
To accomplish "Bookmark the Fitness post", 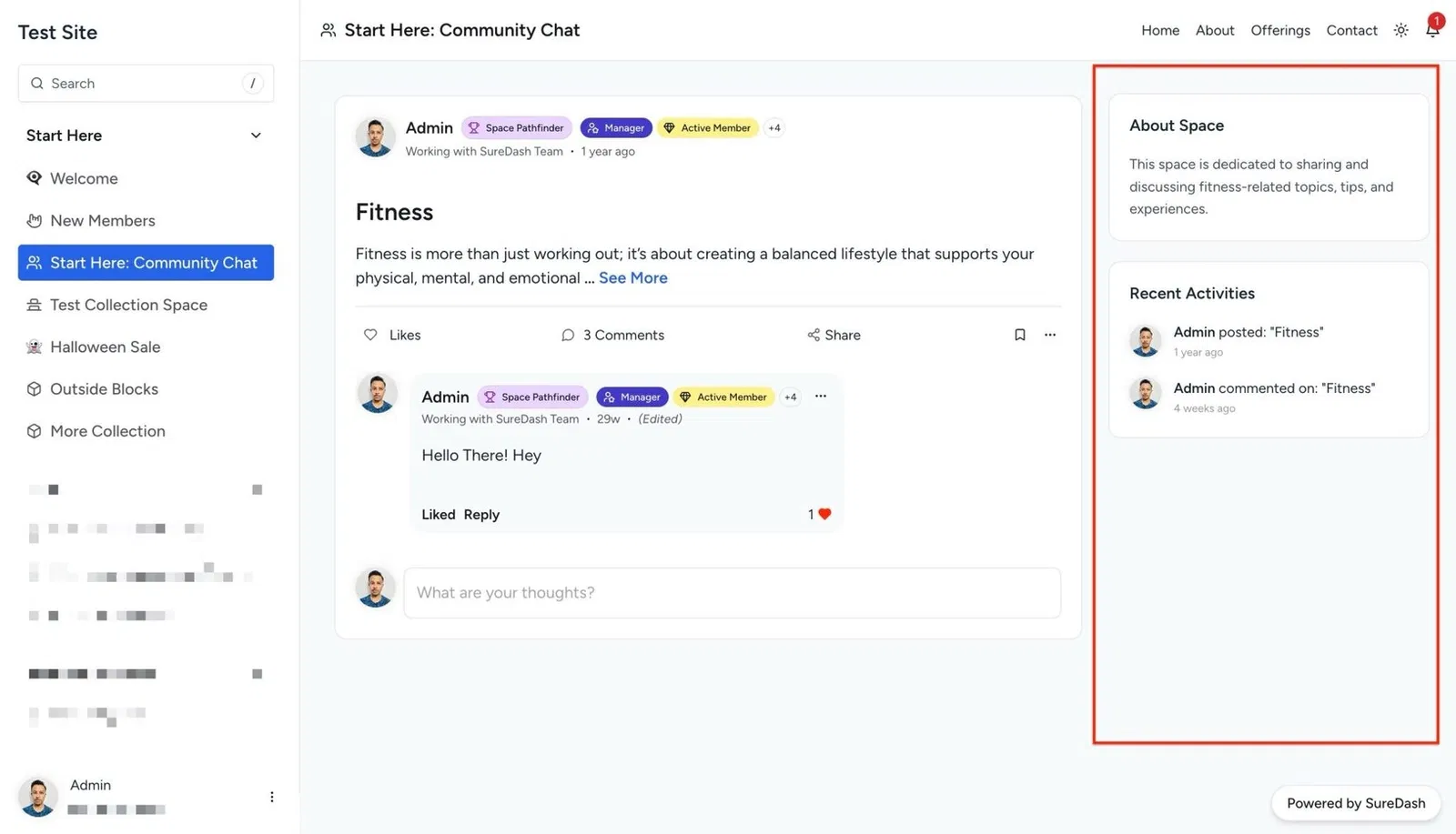I will 1019,335.
